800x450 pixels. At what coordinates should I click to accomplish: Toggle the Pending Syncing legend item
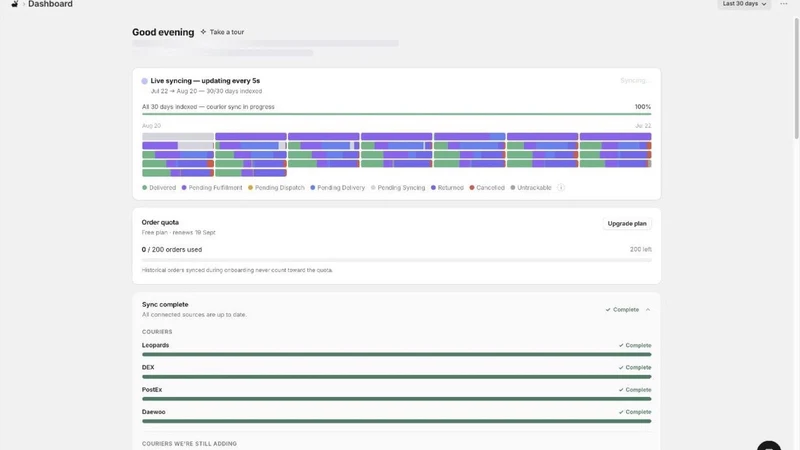398,188
